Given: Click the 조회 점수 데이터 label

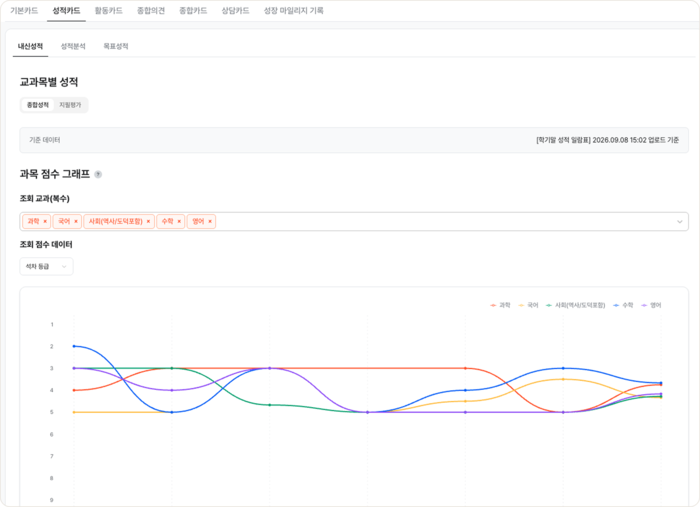Looking at the screenshot, I should 46,245.
